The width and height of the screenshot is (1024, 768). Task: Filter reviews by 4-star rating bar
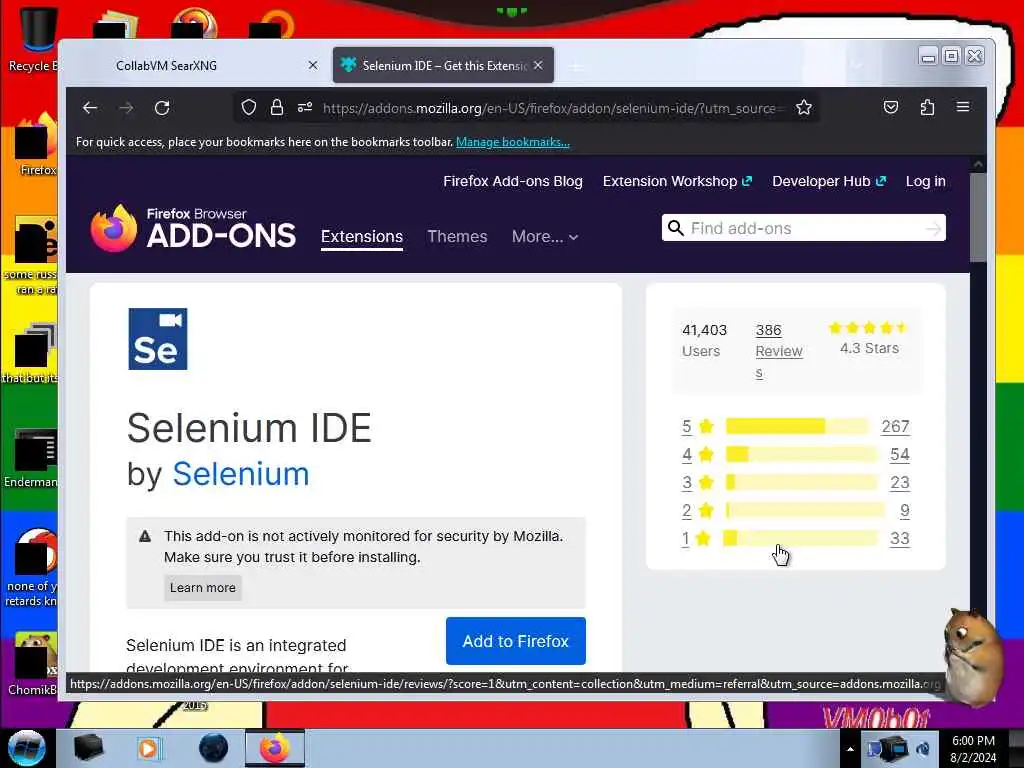801,455
